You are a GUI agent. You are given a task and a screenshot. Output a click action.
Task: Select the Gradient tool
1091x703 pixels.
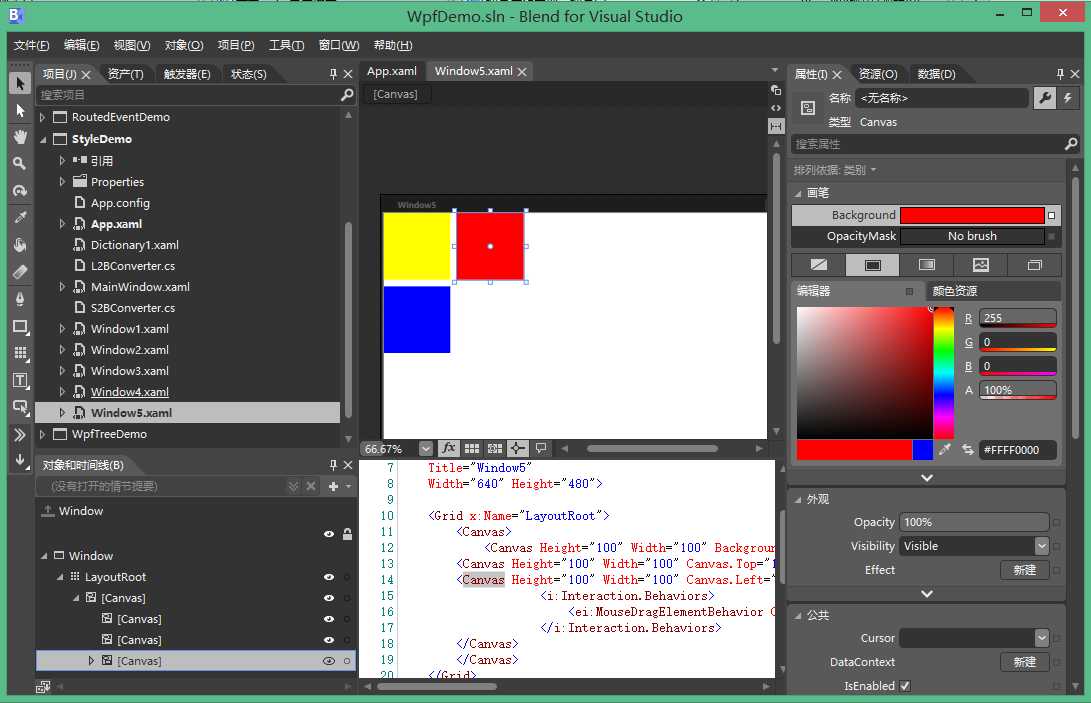pos(20,272)
